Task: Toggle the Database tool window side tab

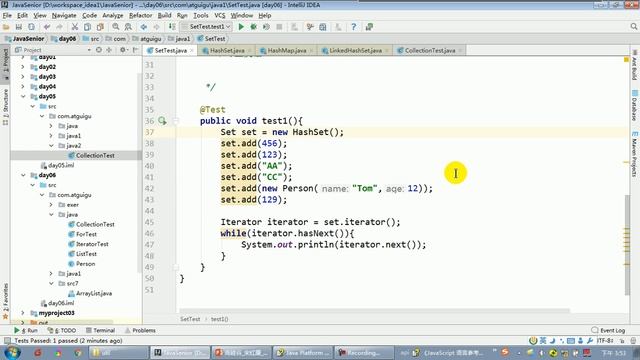Action: pos(635,105)
